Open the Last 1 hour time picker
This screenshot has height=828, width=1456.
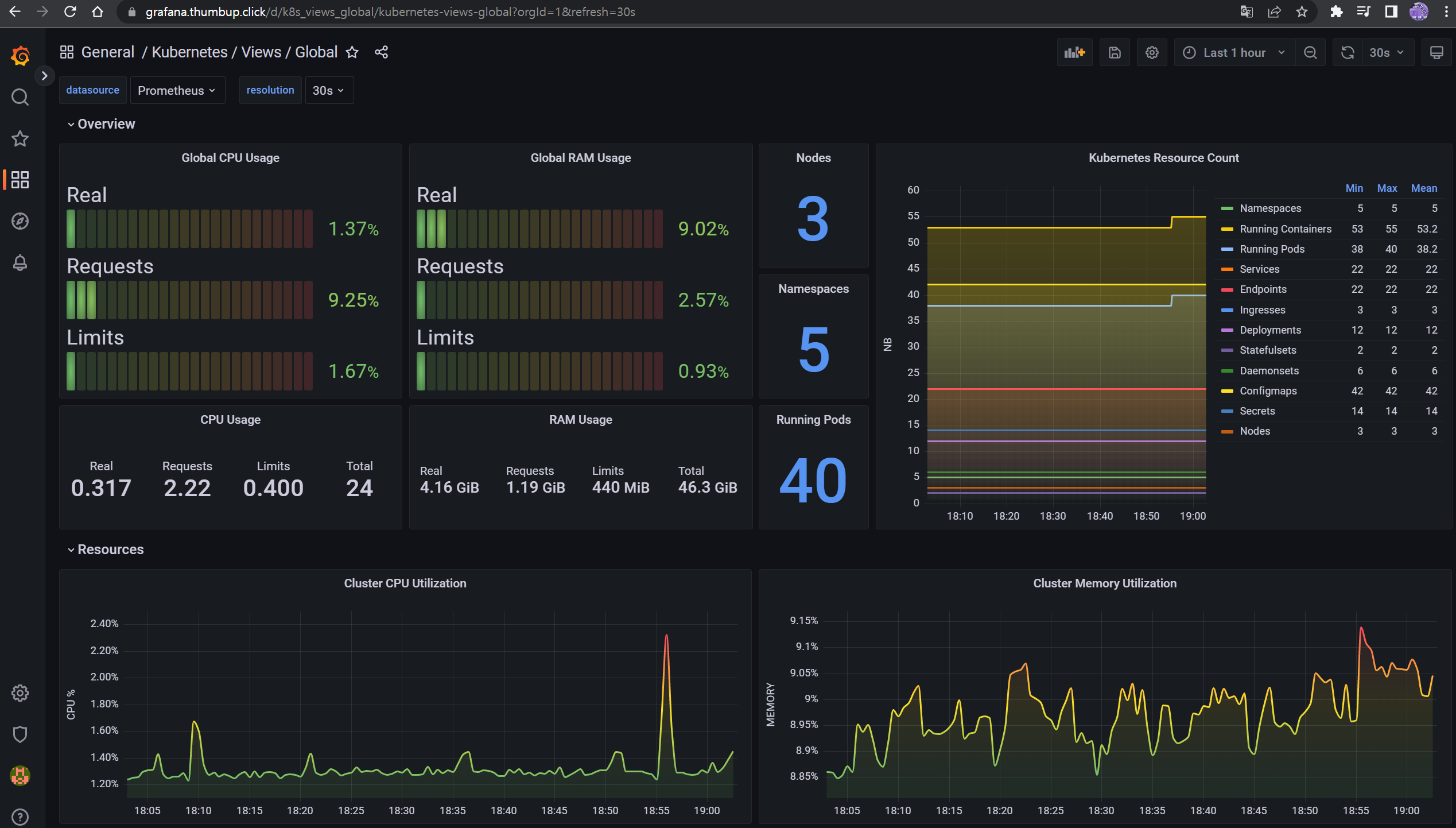(1234, 53)
